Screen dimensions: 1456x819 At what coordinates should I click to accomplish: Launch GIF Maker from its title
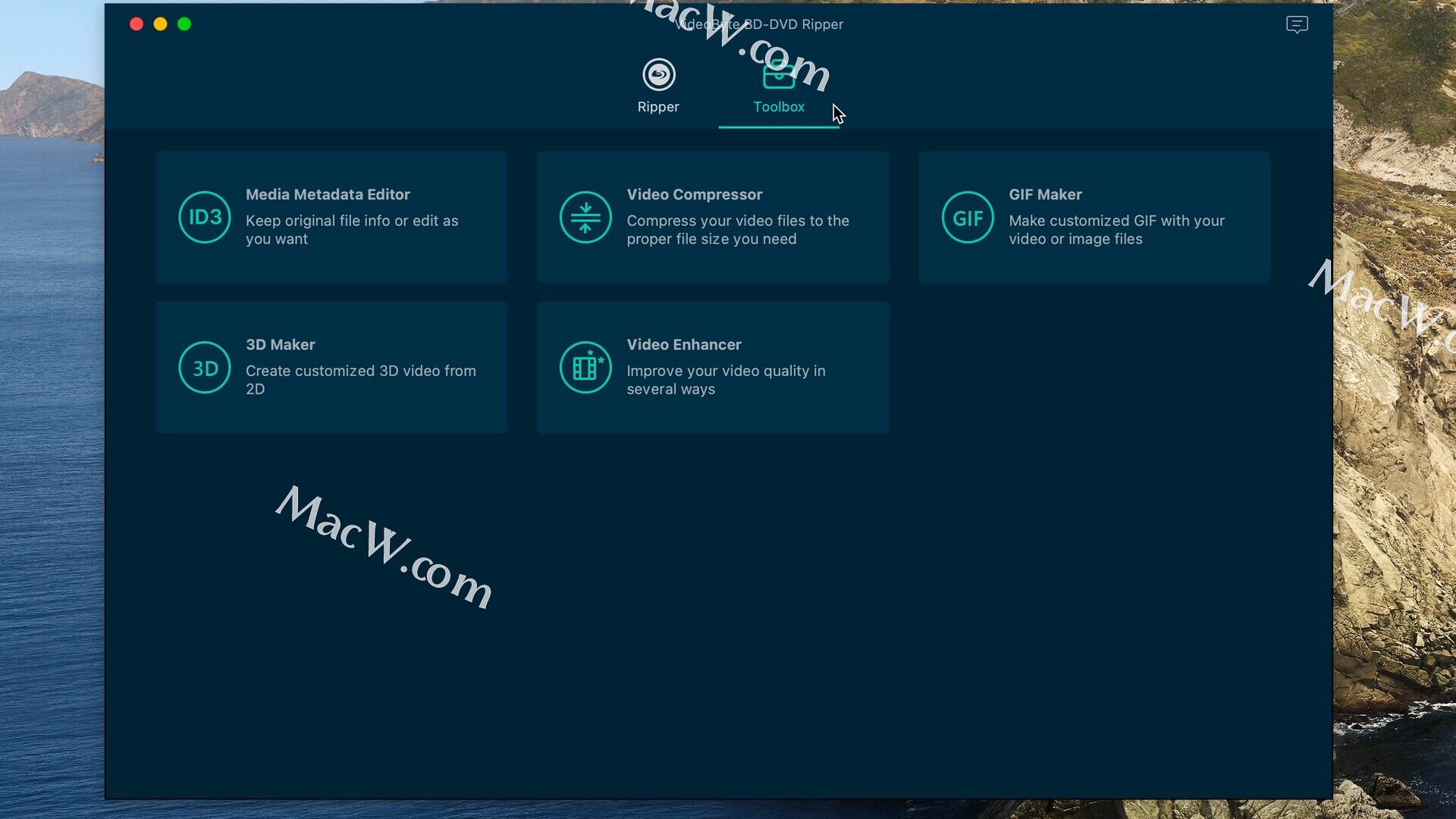tap(1045, 195)
